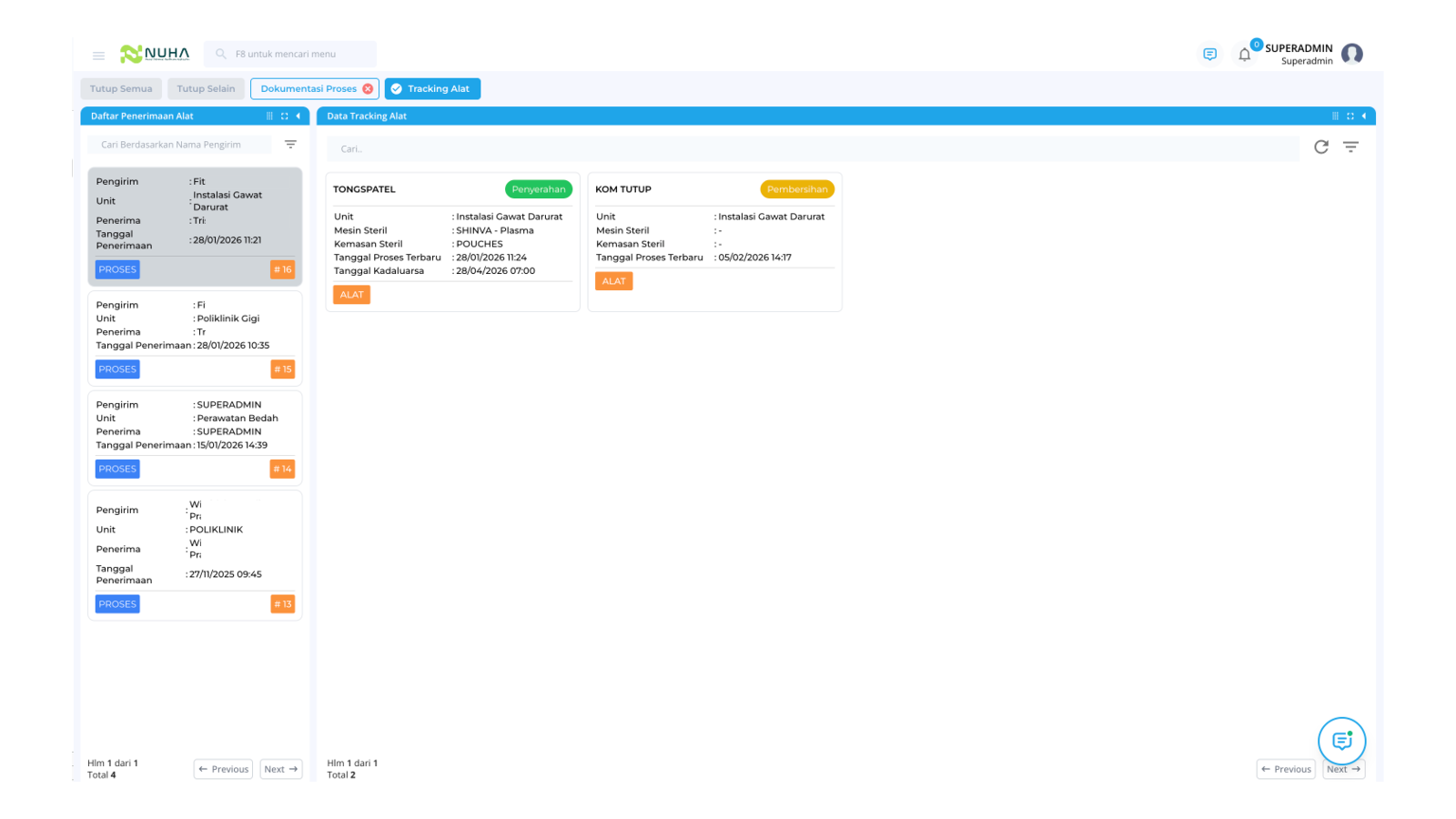The width and height of the screenshot is (1456, 819).
Task: Go to Previous page in receipt list
Action: tap(223, 769)
